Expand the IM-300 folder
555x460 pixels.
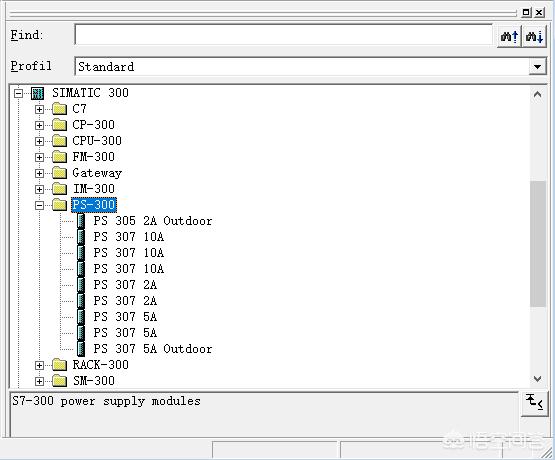(x=39, y=189)
